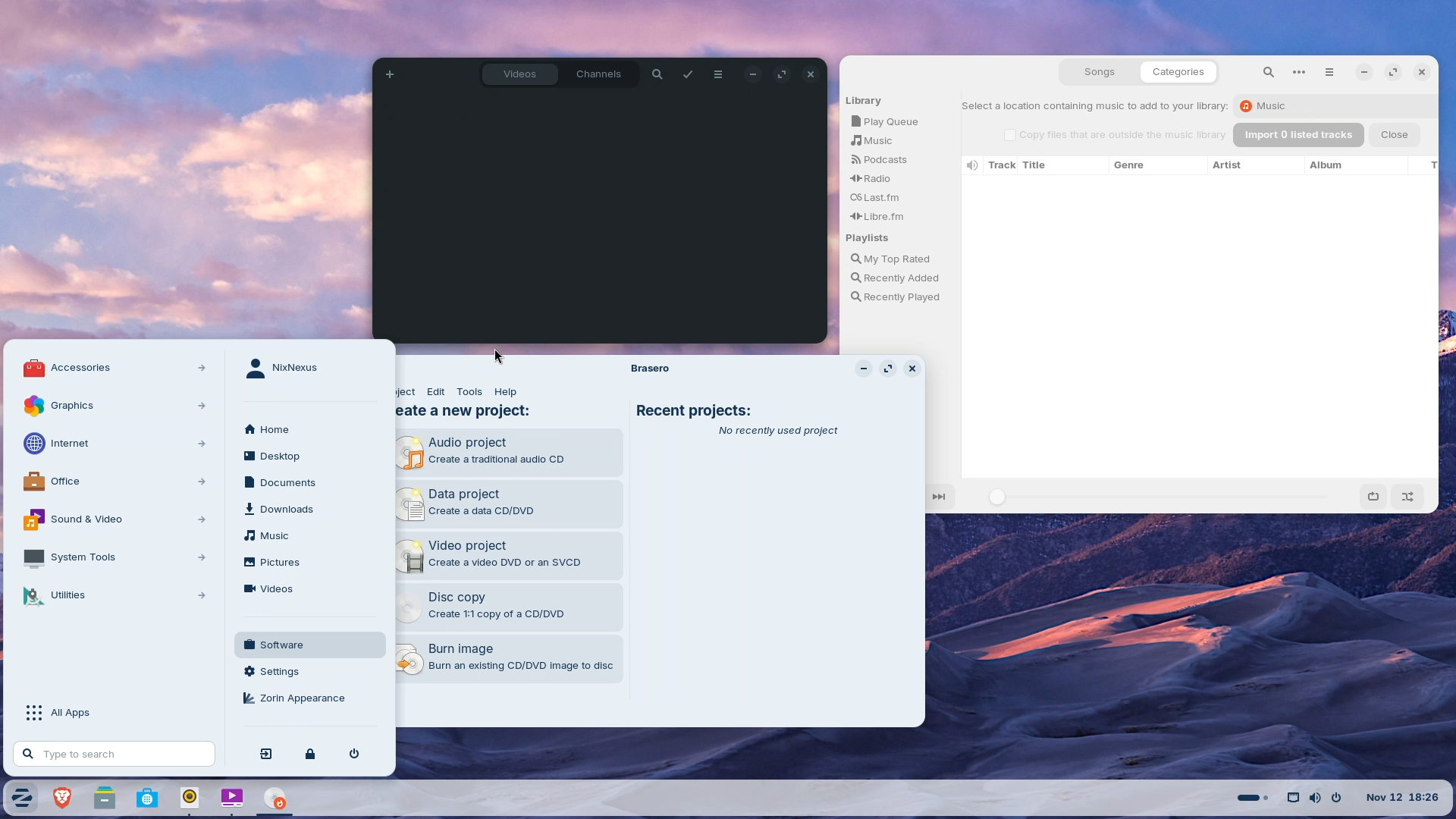Viewport: 1456px width, 819px height.
Task: Toggle repeat mode in the music player
Action: pyautogui.click(x=1373, y=496)
